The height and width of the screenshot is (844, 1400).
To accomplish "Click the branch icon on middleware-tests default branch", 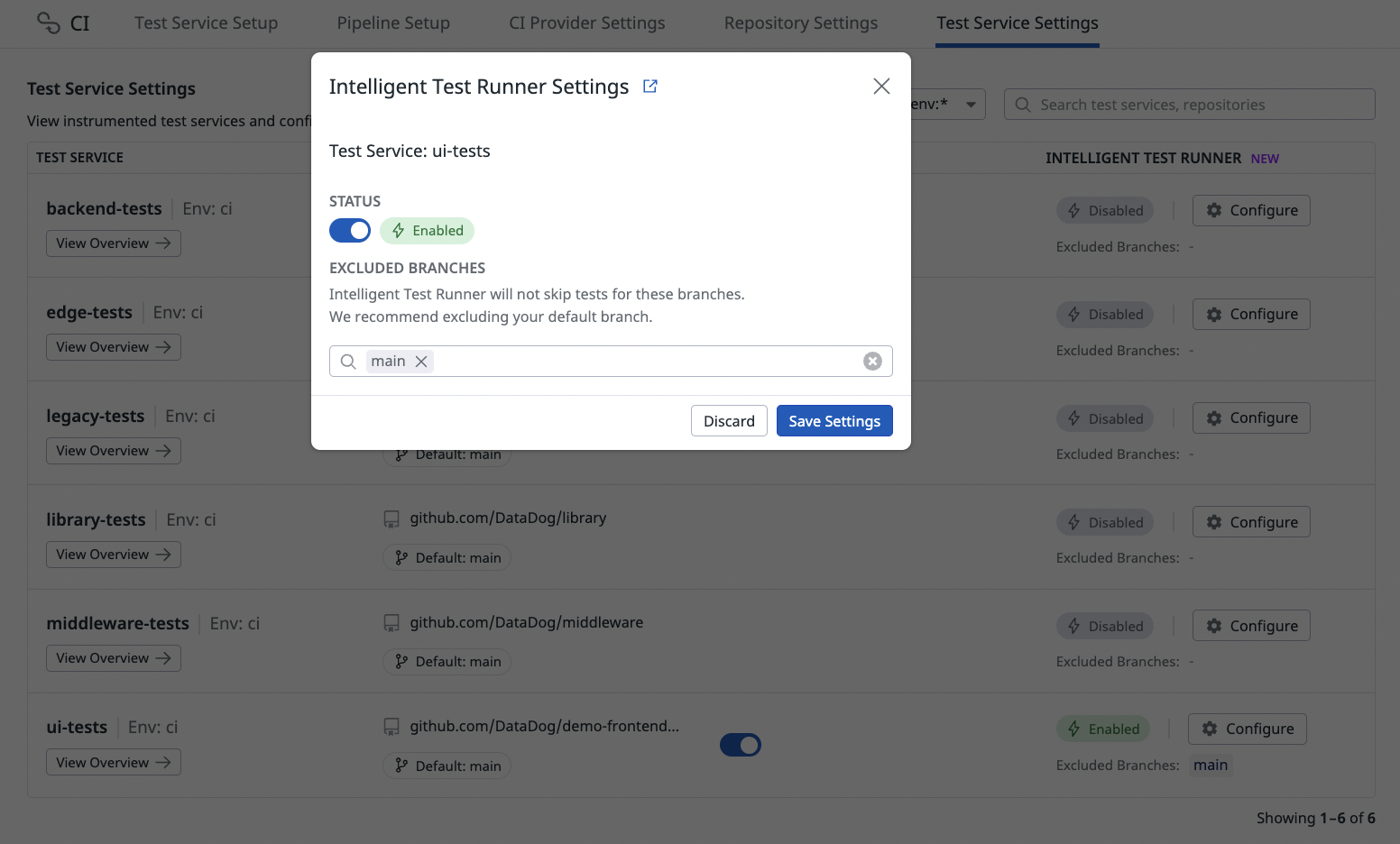I will click(401, 662).
